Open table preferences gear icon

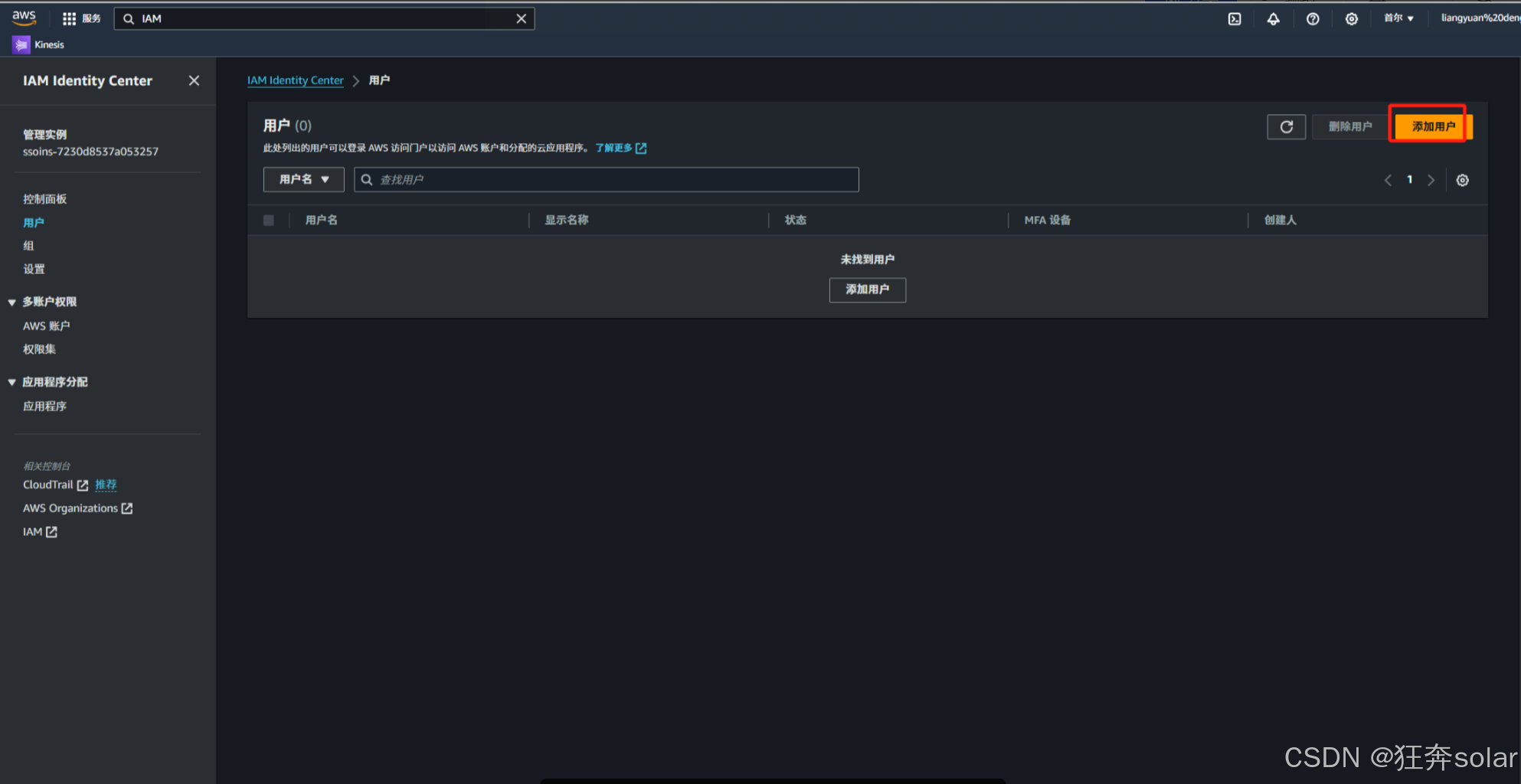tap(1462, 180)
